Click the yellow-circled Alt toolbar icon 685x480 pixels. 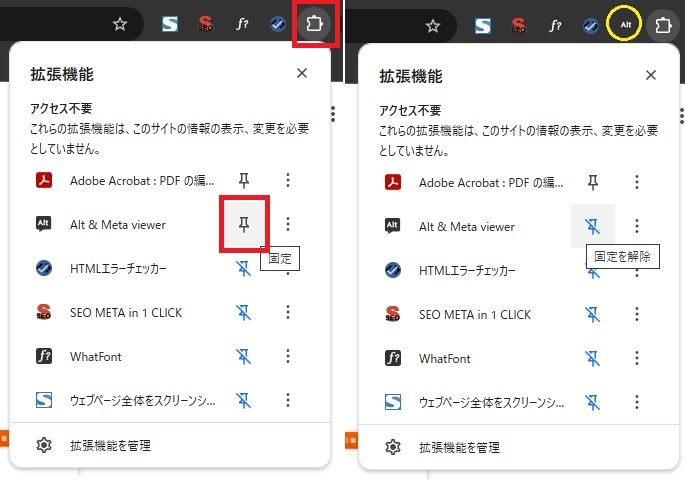tap(625, 24)
